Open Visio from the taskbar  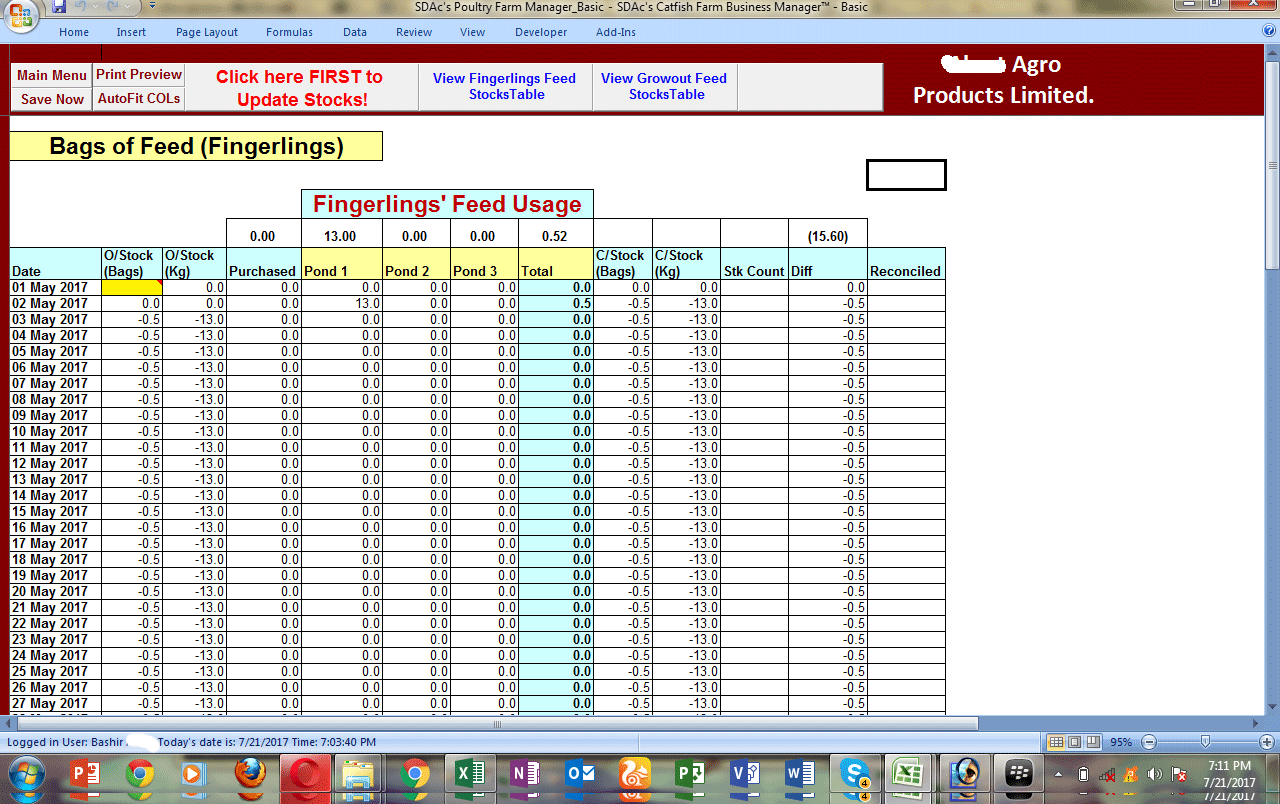745,775
